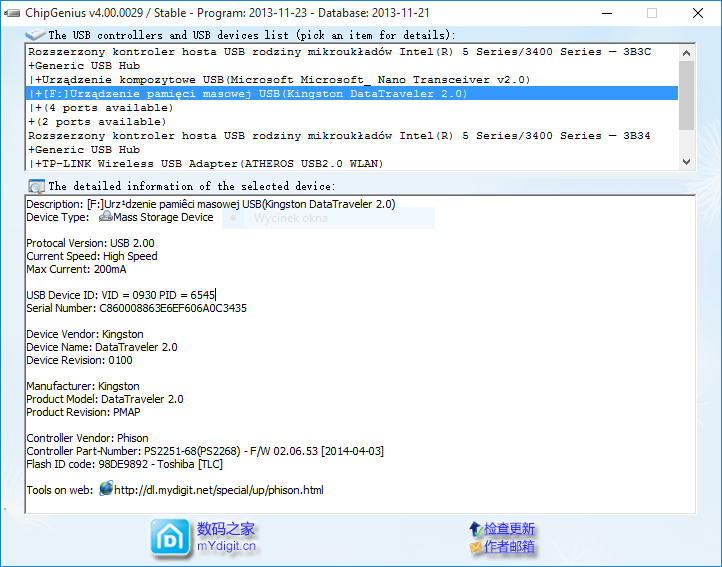
Task: Open the blue mYdigit house logo
Action: (170, 537)
